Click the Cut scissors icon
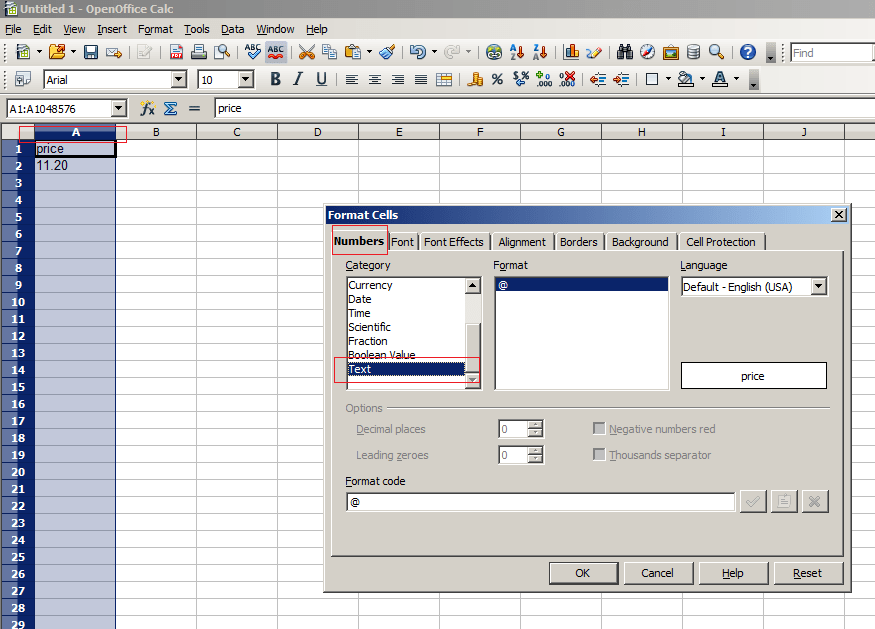This screenshot has height=629, width=875. 306,52
